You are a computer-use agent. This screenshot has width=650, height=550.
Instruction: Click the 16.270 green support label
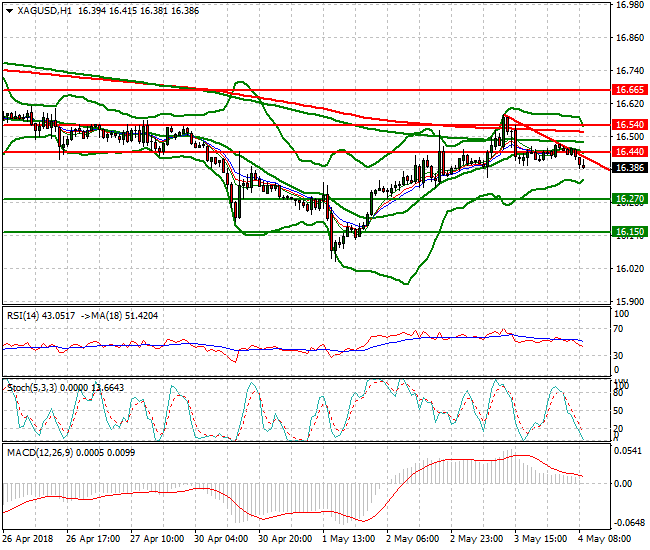click(x=629, y=199)
